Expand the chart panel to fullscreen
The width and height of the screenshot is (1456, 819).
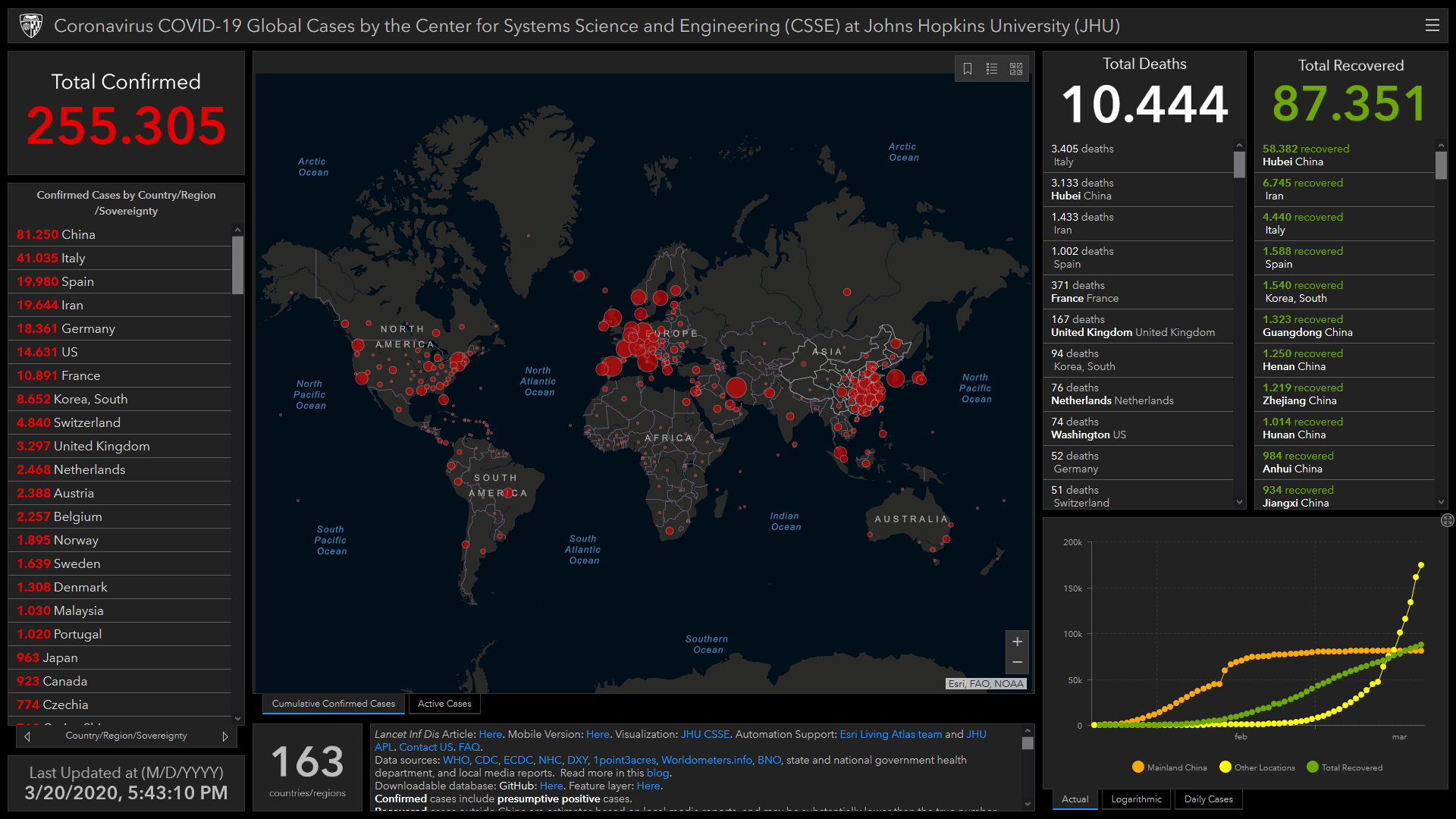point(1447,520)
